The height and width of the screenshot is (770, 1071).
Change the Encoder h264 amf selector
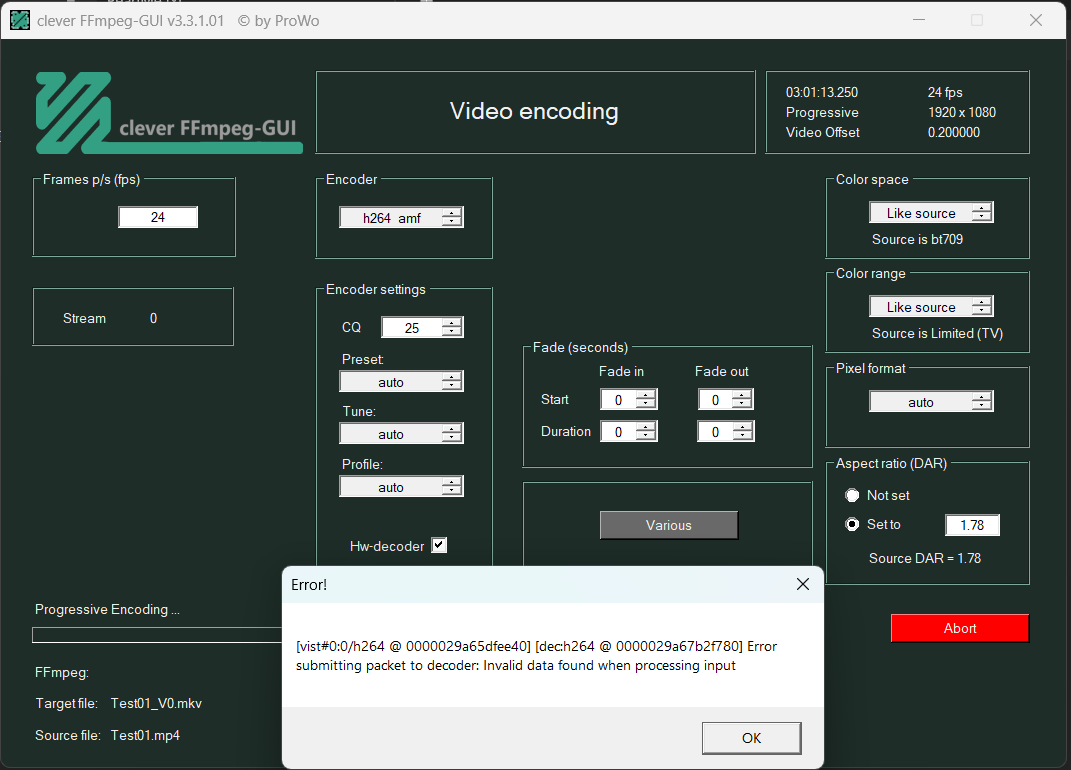click(x=401, y=218)
